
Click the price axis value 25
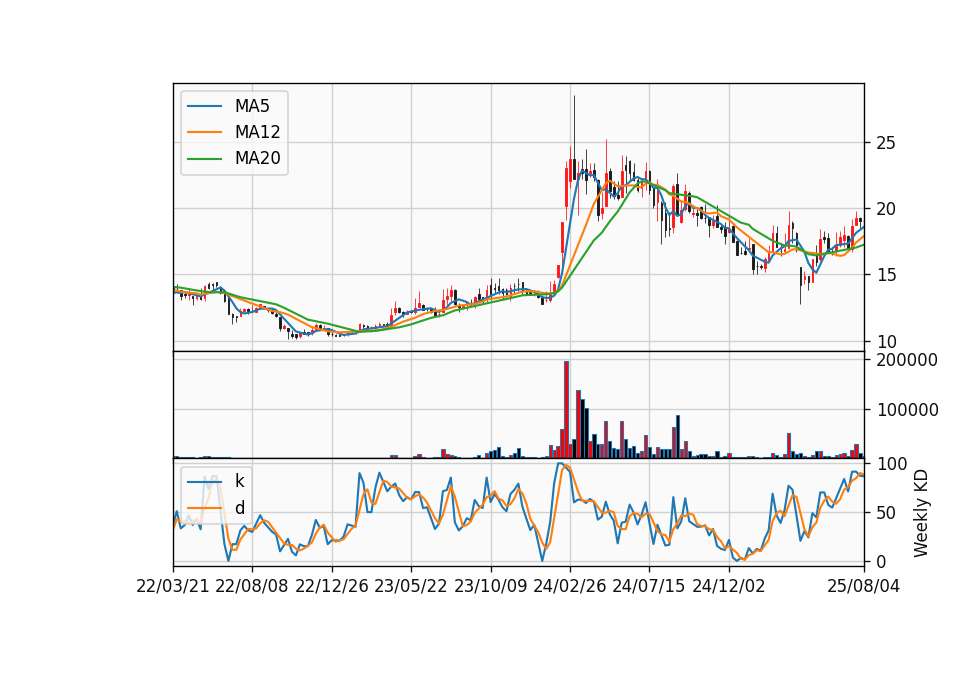pyautogui.click(x=886, y=143)
